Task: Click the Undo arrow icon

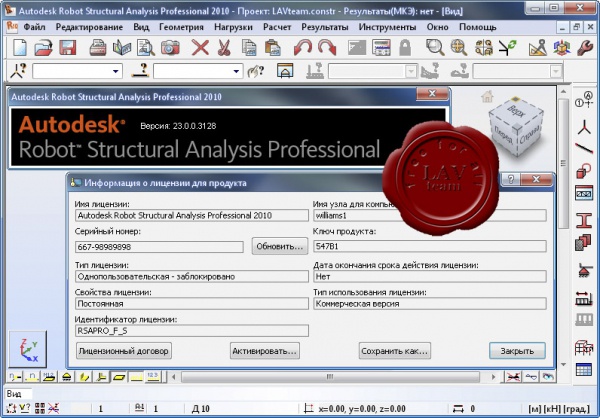Action: [303, 48]
